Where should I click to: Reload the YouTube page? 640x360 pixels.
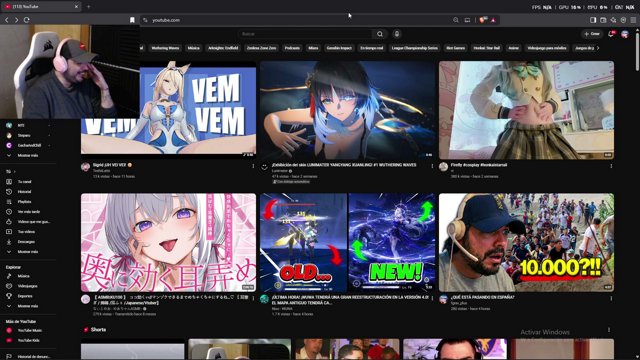pyautogui.click(x=27, y=20)
